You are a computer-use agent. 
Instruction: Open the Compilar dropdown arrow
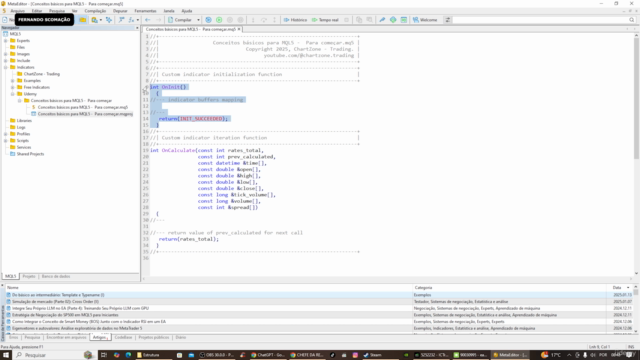click(198, 20)
